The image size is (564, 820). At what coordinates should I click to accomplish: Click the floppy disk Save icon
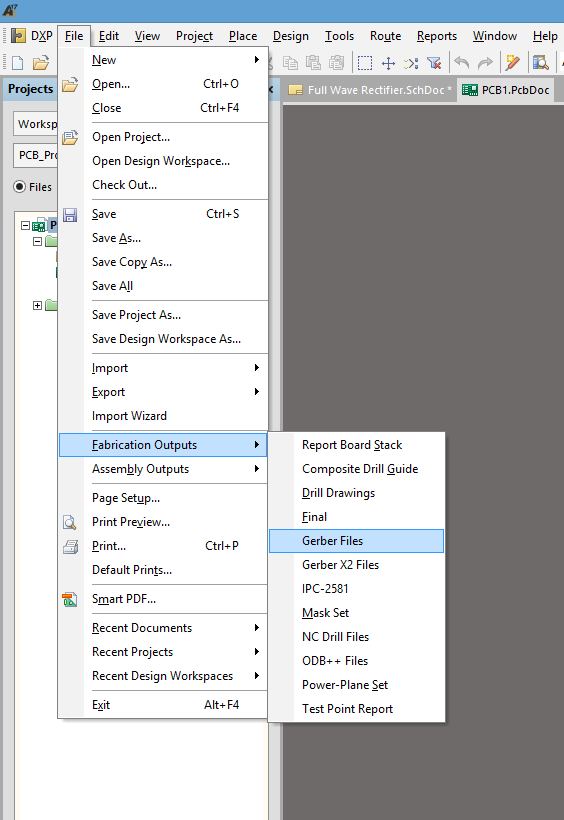[x=70, y=215]
